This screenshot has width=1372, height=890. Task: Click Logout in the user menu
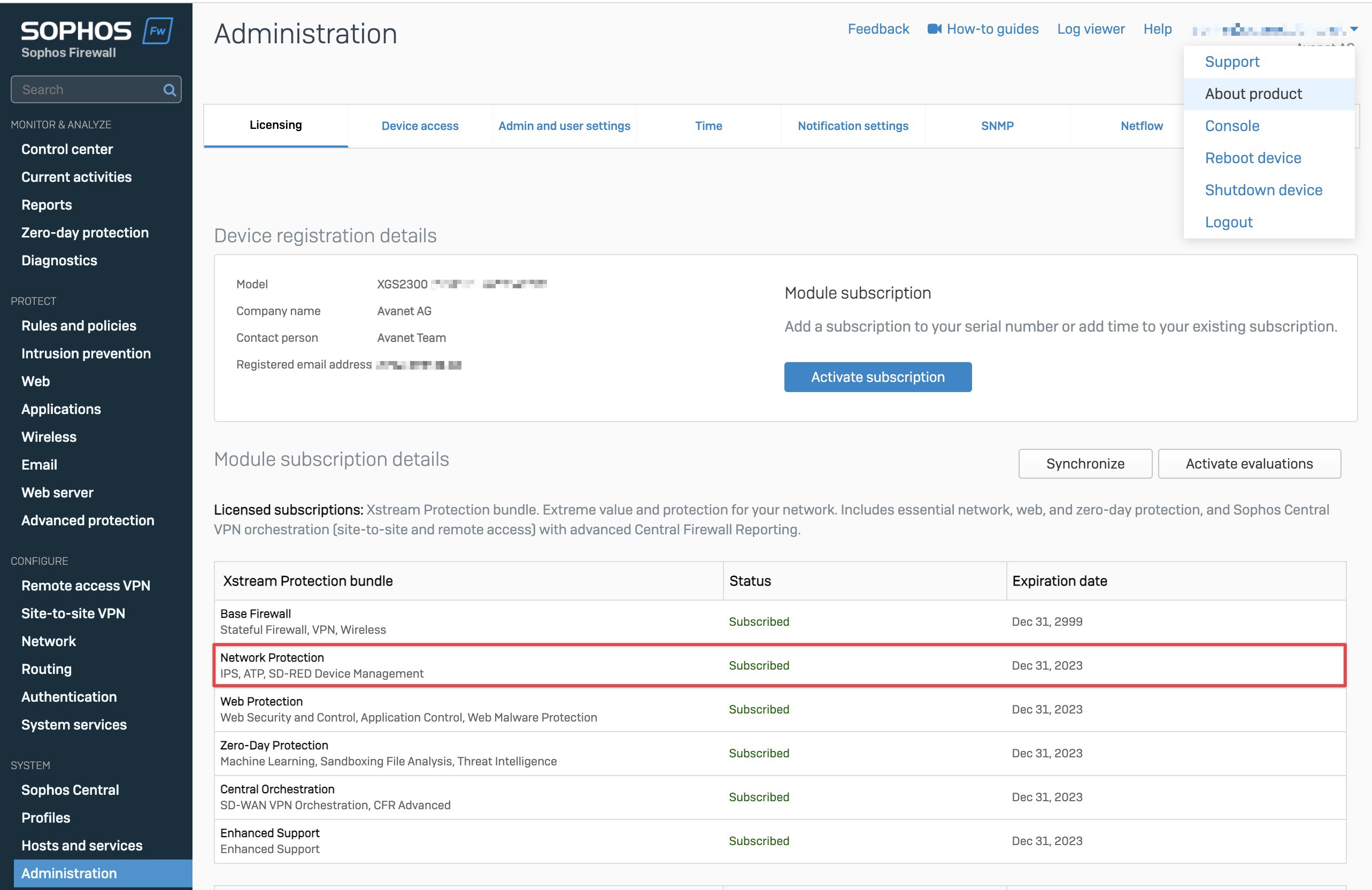click(x=1229, y=222)
